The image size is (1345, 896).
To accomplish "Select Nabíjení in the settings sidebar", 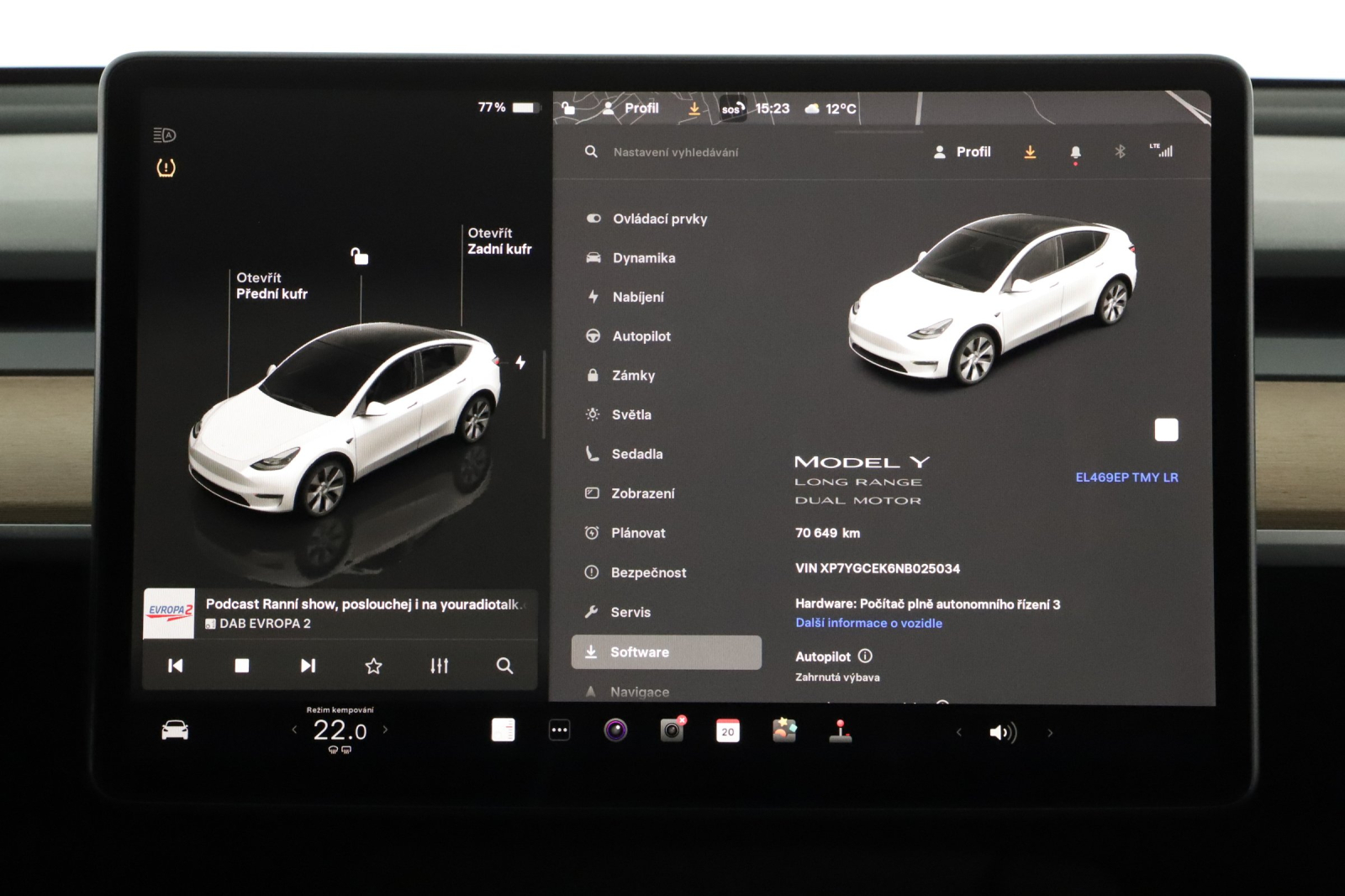I will 641,297.
